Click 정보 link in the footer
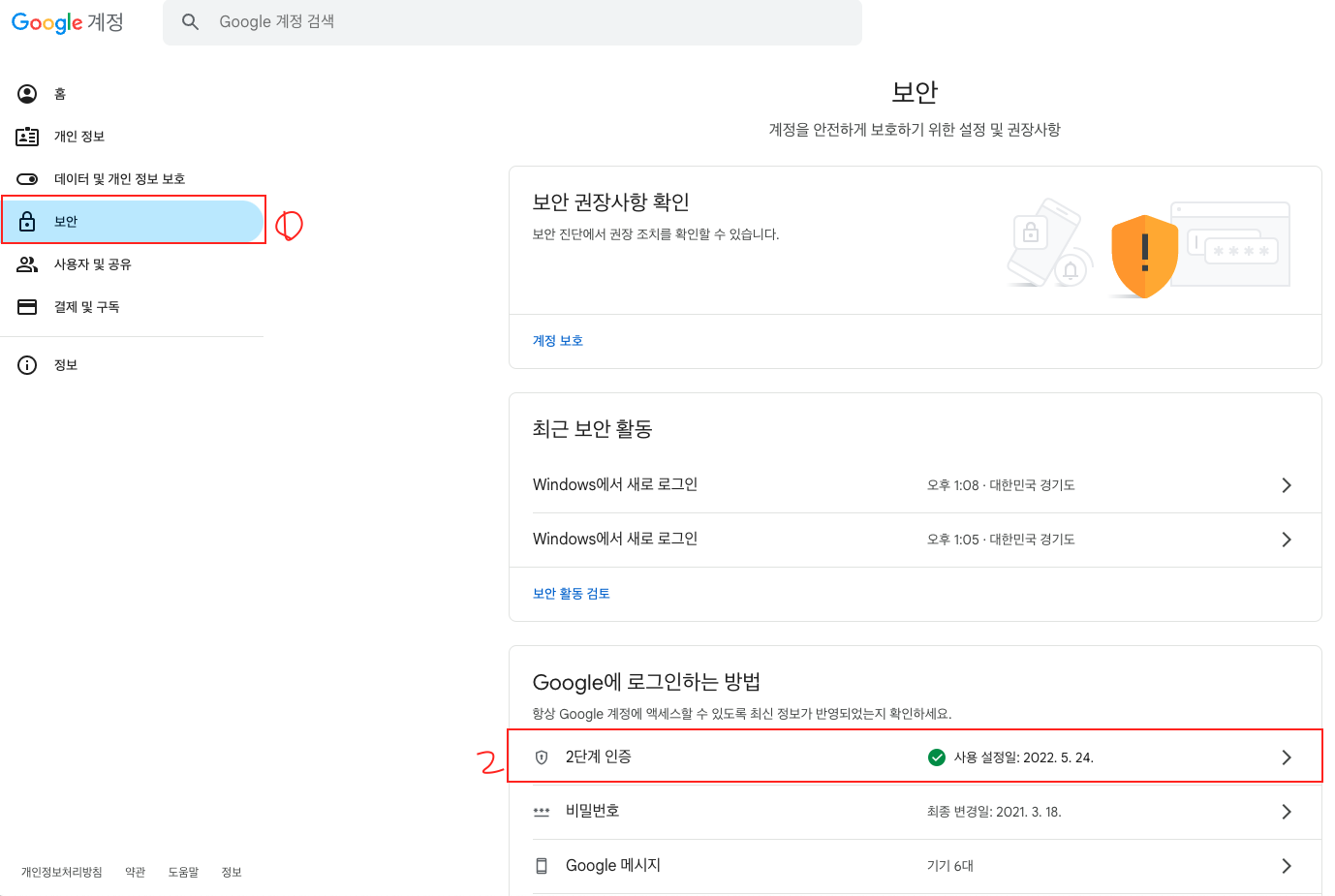This screenshot has width=1335, height=896. click(x=232, y=873)
